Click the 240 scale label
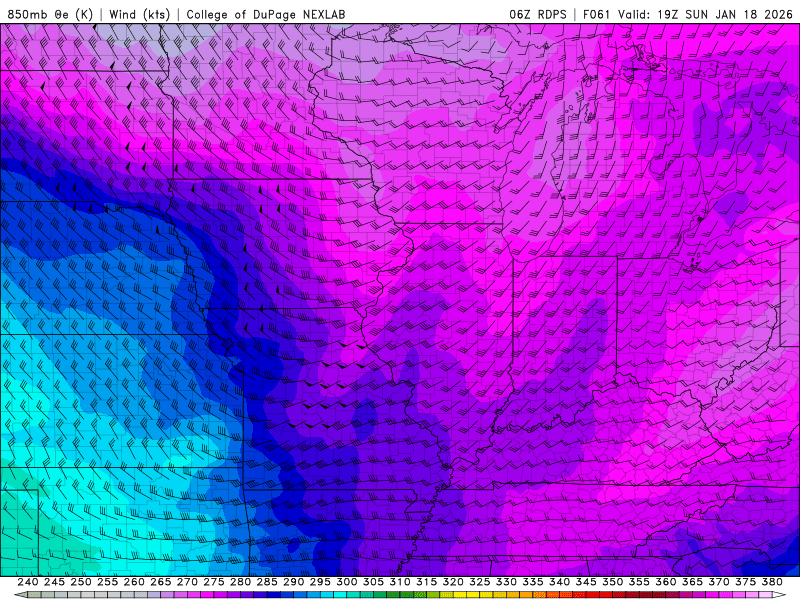 28,582
